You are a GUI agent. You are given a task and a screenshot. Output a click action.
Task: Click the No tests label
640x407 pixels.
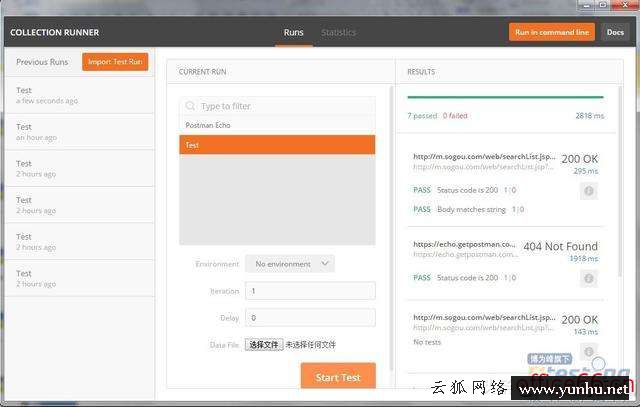tap(427, 342)
